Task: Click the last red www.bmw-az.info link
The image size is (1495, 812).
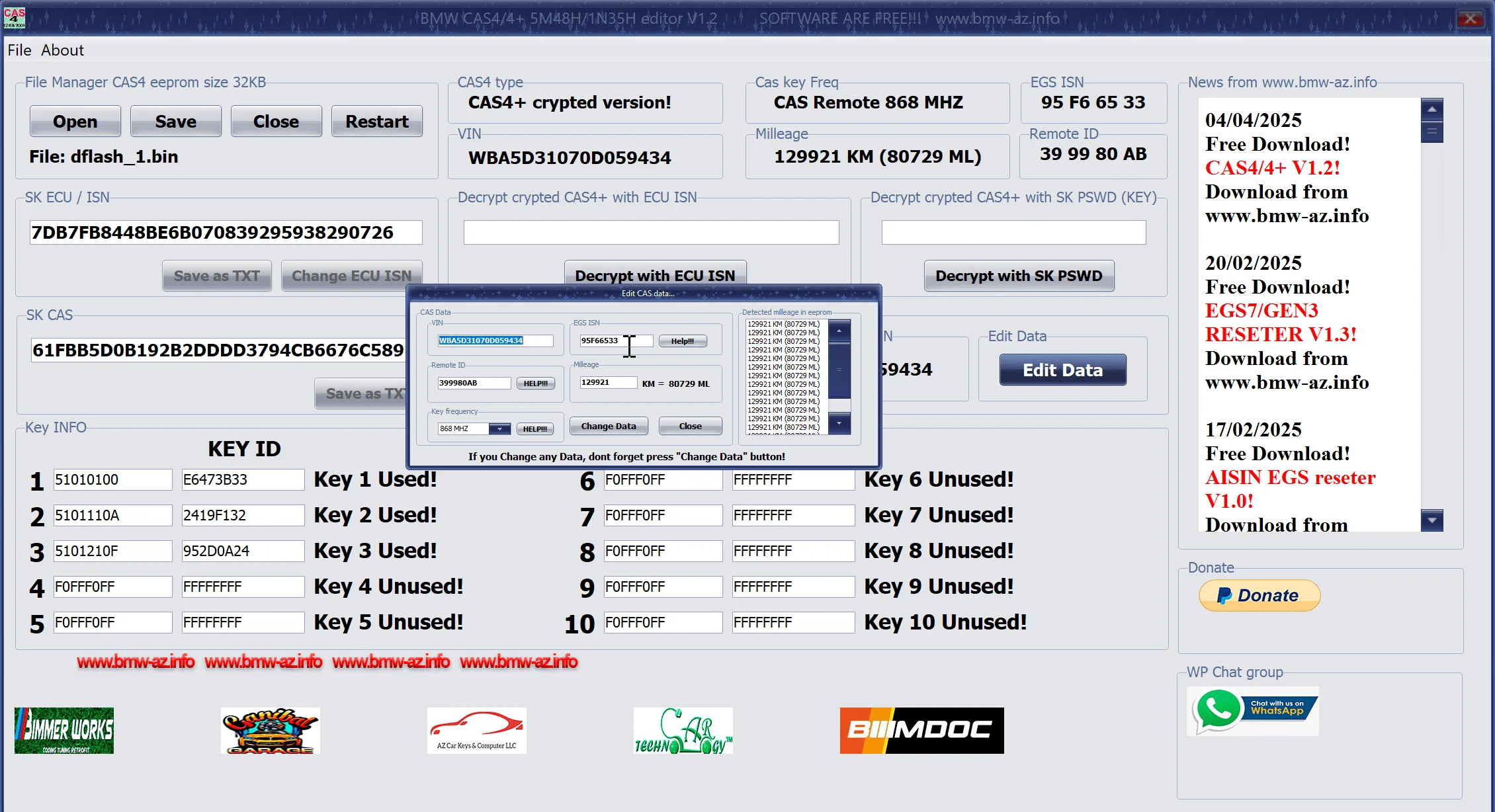Action: [519, 662]
